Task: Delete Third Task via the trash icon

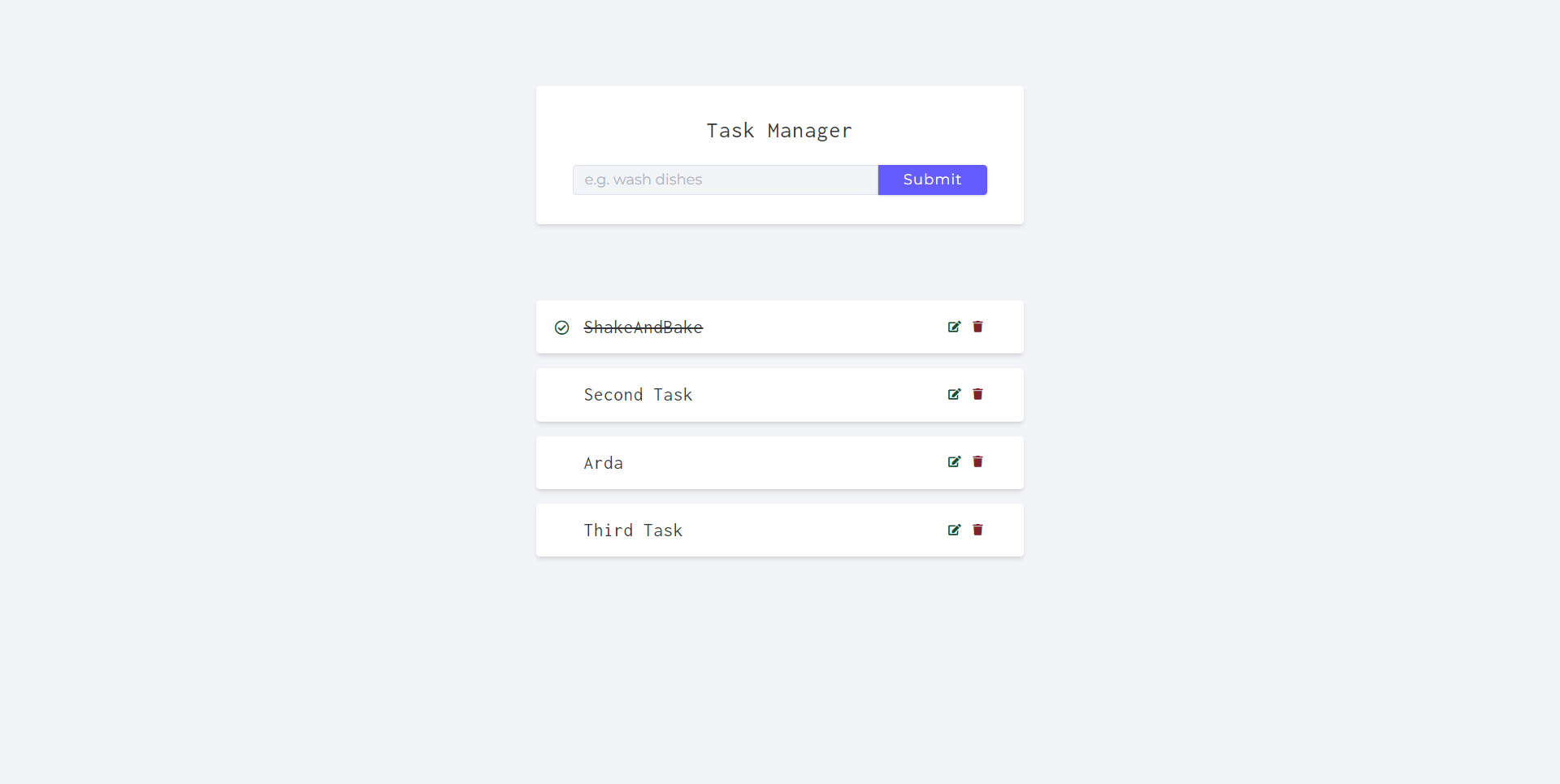Action: pos(977,530)
